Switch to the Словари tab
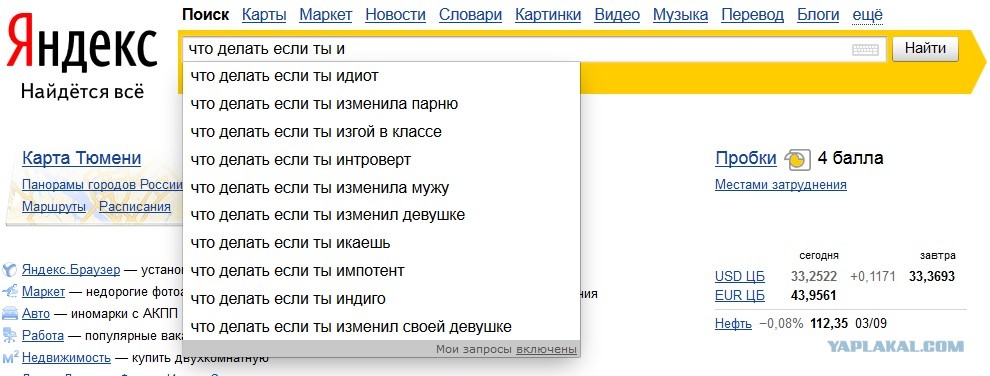Image resolution: width=990 pixels, height=376 pixels. pyautogui.click(x=470, y=15)
